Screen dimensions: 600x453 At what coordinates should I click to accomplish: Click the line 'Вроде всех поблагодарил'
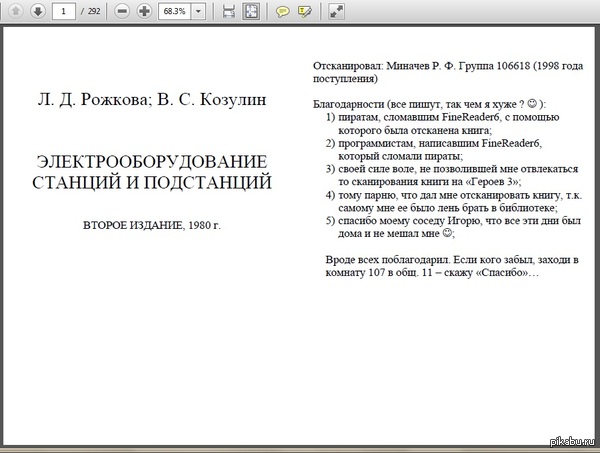coord(452,260)
